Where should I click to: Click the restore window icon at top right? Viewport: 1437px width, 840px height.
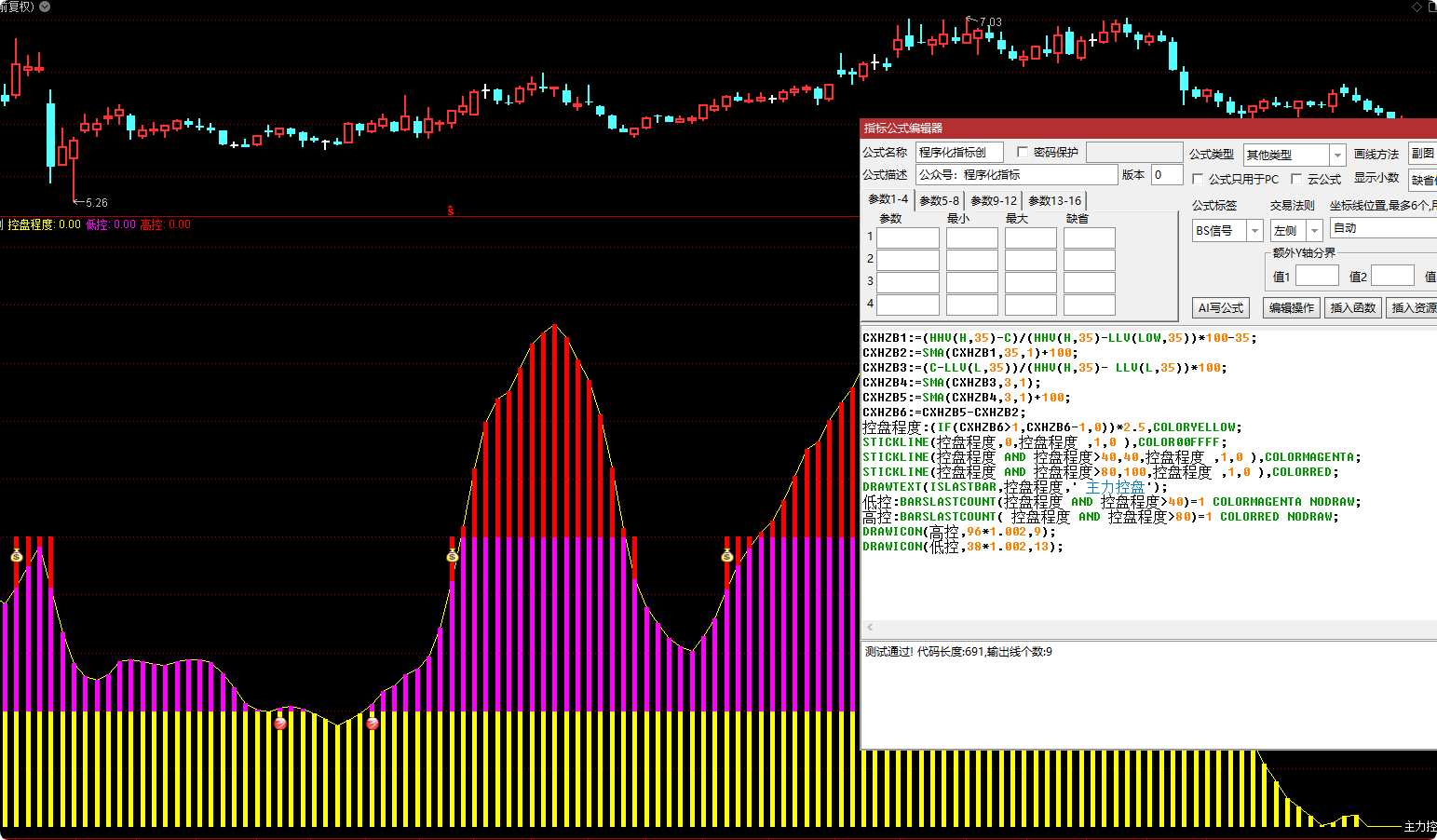[x=1432, y=7]
